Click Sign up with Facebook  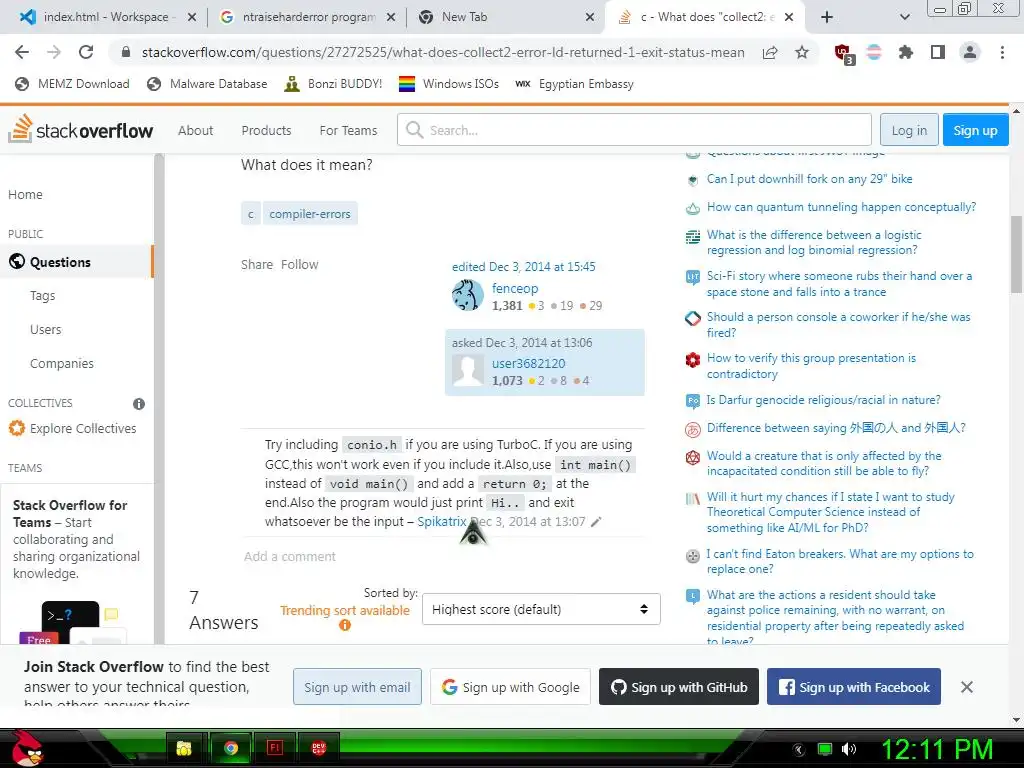(854, 687)
